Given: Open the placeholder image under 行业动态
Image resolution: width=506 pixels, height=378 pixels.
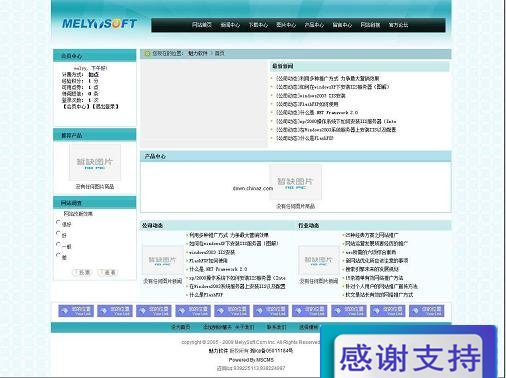Looking at the screenshot, I should point(319,261).
